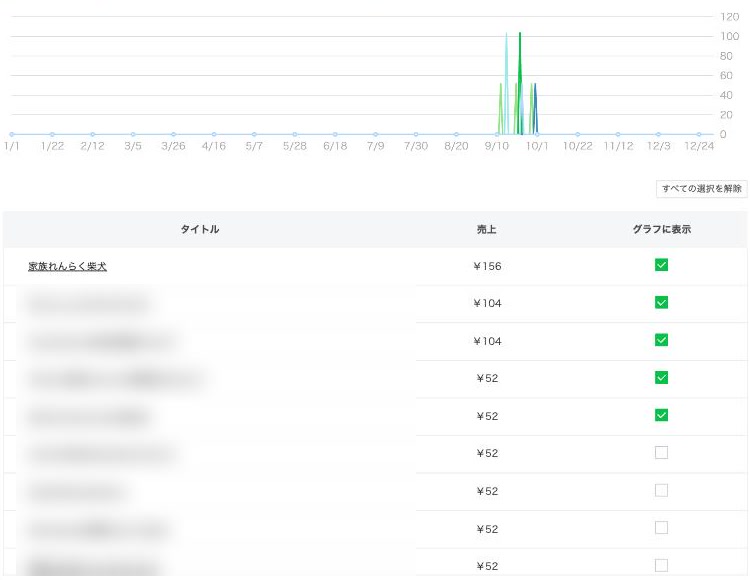Click the 7/9 x-axis date label
750x580 pixels.
pyautogui.click(x=375, y=146)
